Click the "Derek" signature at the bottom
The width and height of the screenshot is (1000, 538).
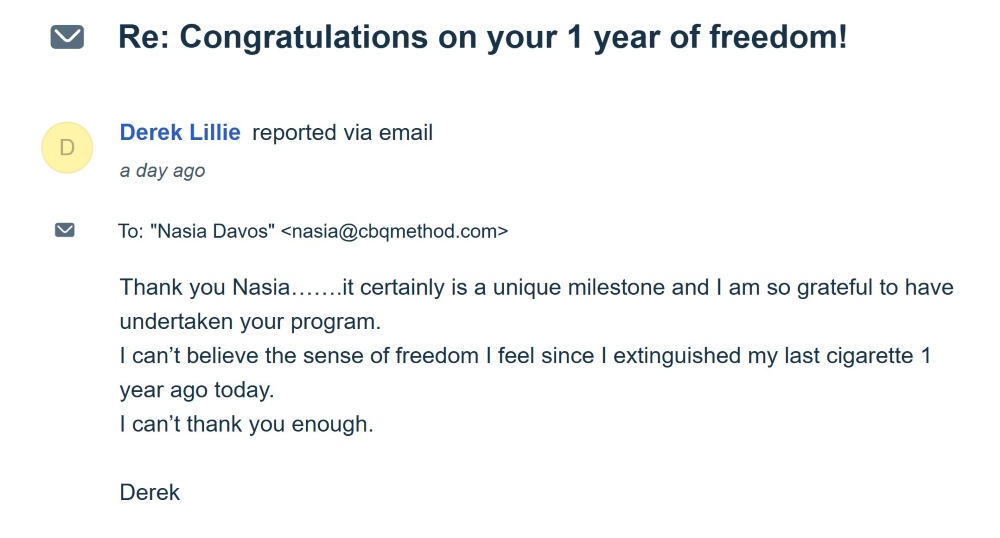tap(150, 492)
